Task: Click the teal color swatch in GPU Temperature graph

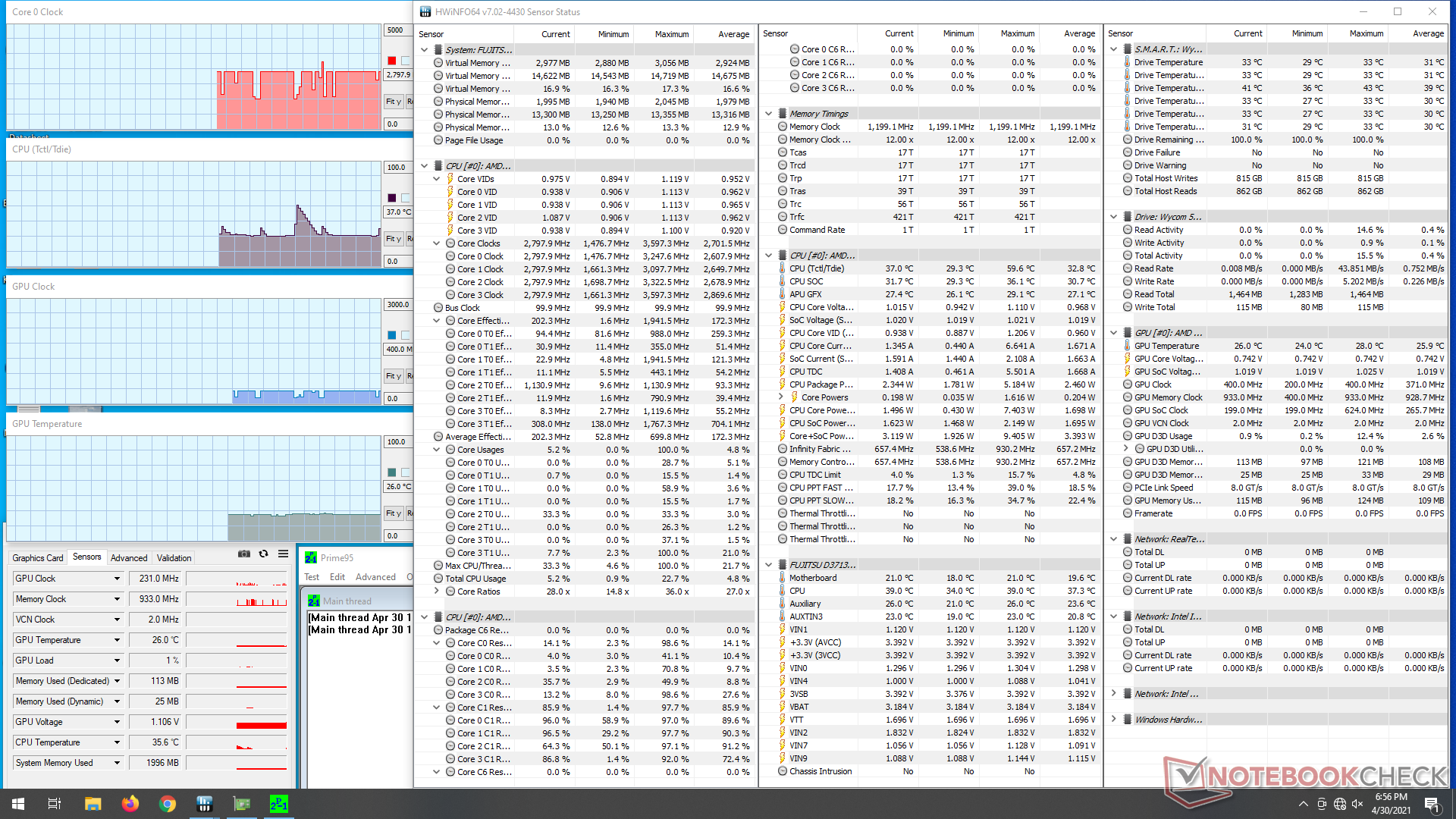Action: [391, 472]
